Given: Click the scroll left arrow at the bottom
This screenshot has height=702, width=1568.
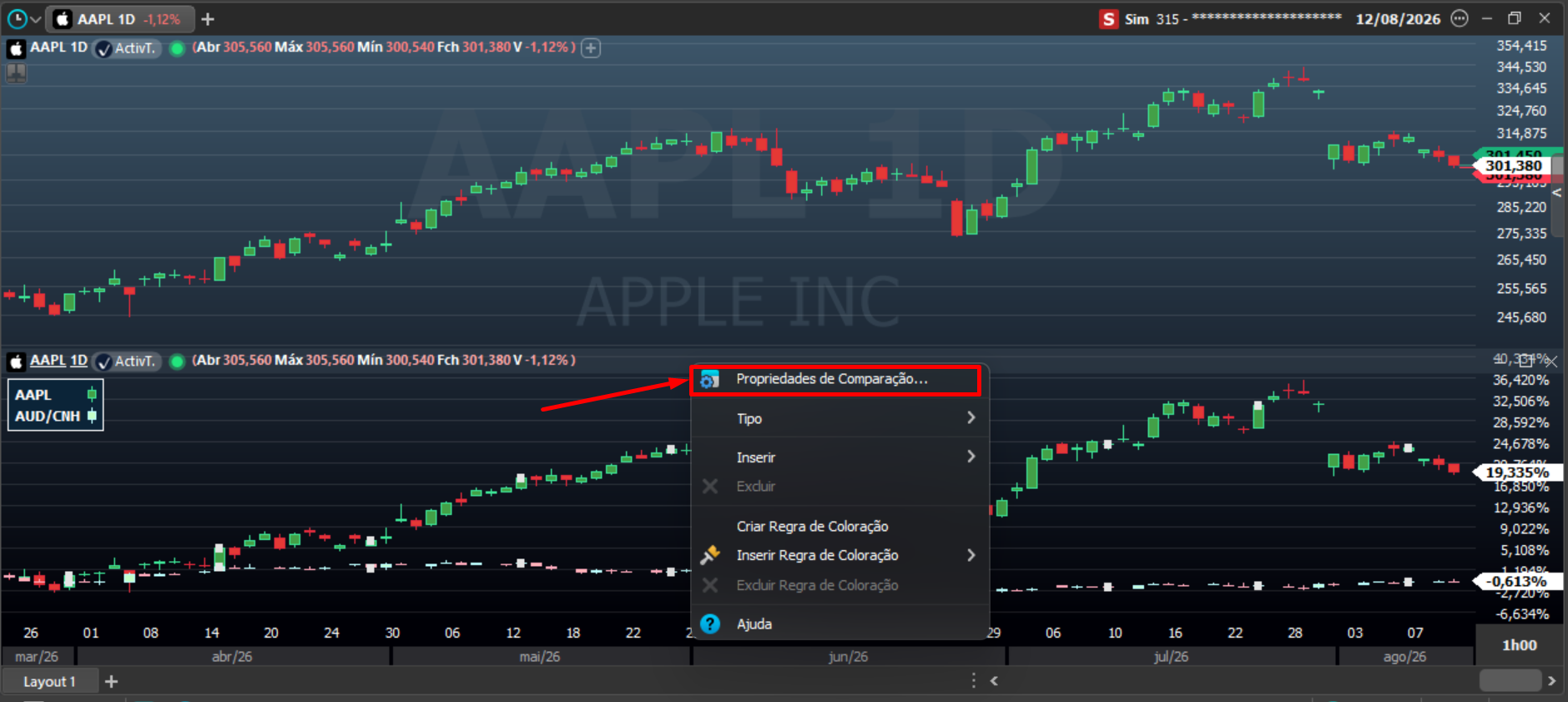Looking at the screenshot, I should tap(994, 681).
